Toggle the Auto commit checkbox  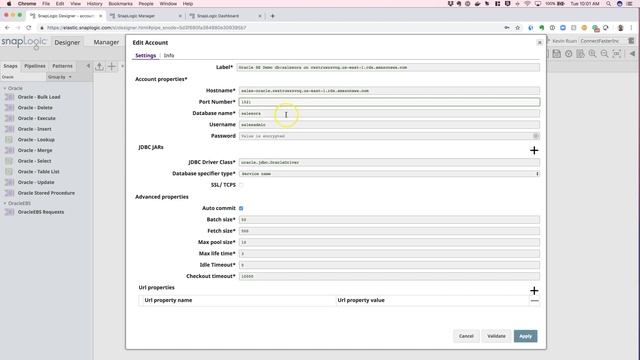point(241,208)
